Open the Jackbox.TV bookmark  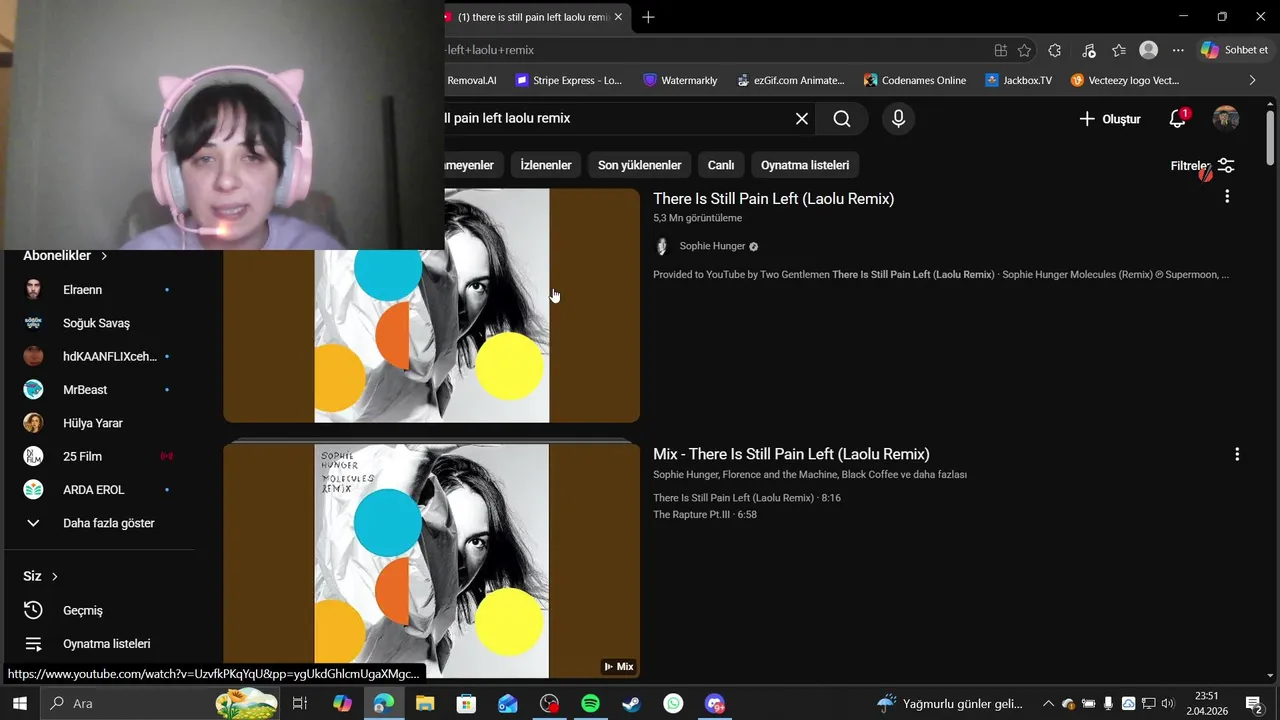click(x=1018, y=80)
